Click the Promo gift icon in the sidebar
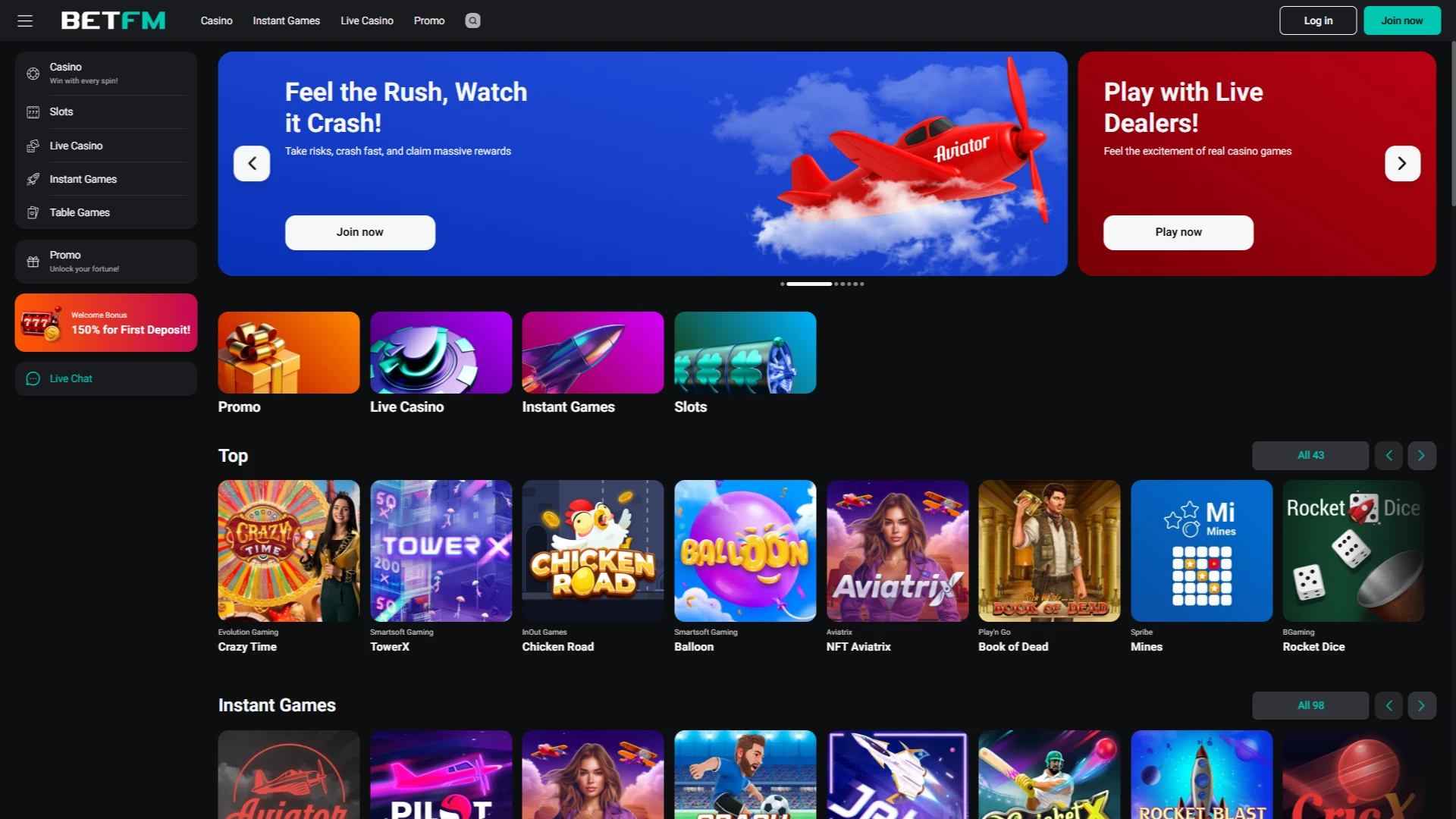Image resolution: width=1456 pixels, height=819 pixels. tap(33, 261)
